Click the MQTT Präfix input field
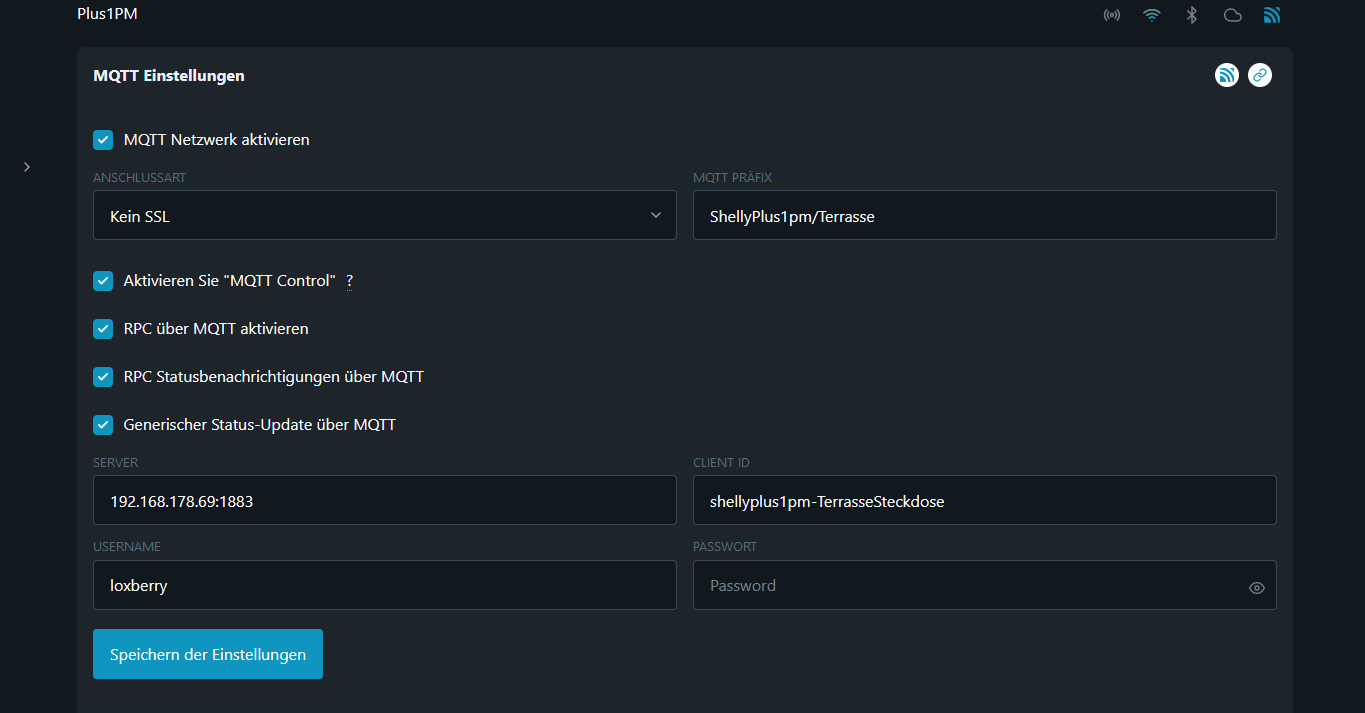 [x=984, y=215]
